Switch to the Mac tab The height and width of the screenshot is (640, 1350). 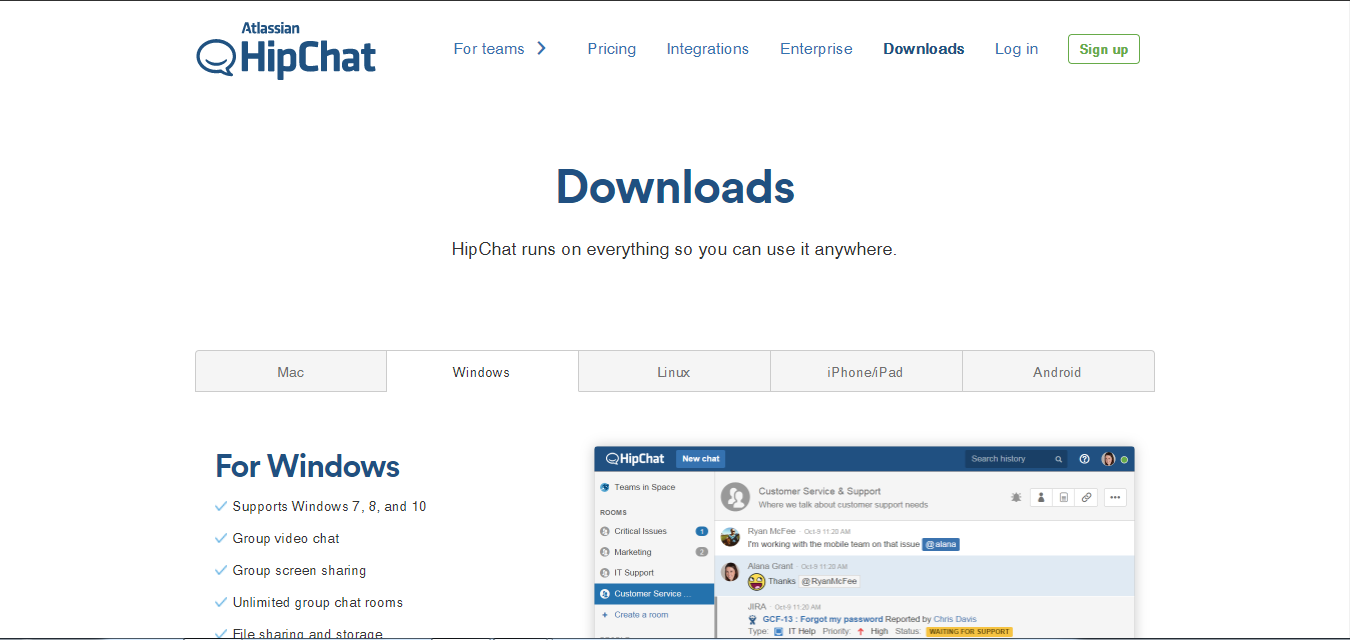pos(291,372)
